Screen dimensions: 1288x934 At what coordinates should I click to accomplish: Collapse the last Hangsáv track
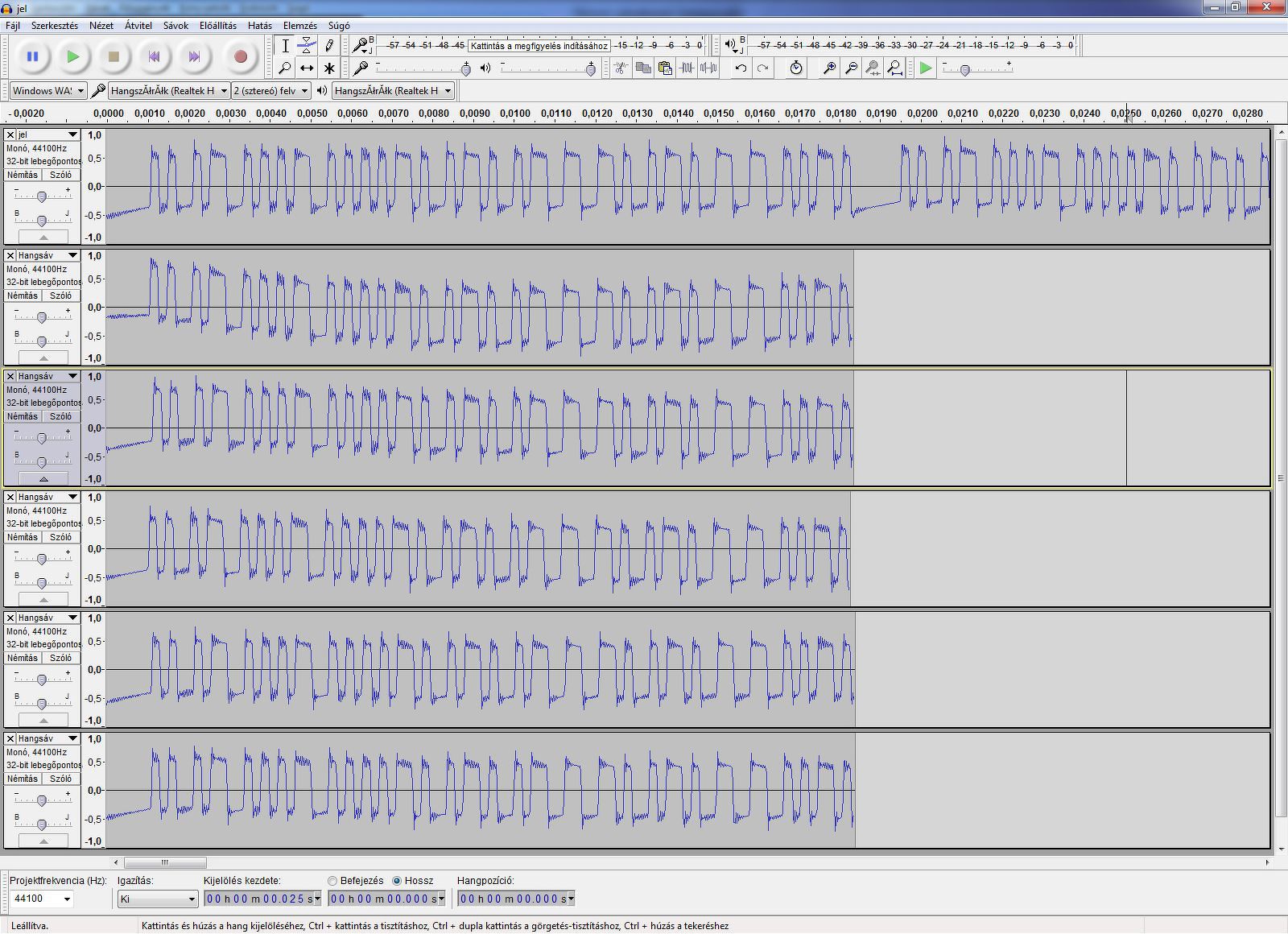click(x=43, y=841)
